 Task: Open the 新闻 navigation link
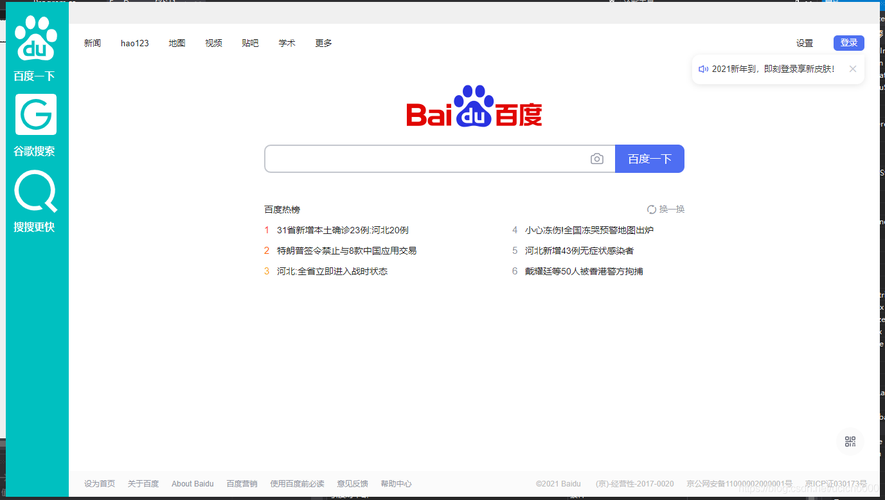93,43
